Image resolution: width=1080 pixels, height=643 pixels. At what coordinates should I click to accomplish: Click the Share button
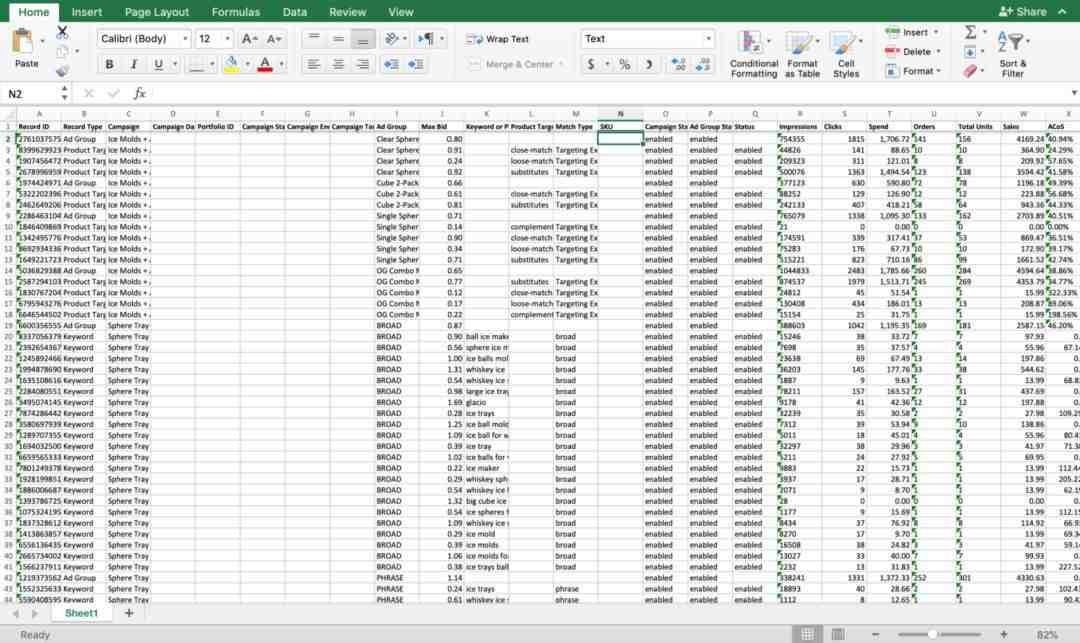click(1023, 12)
